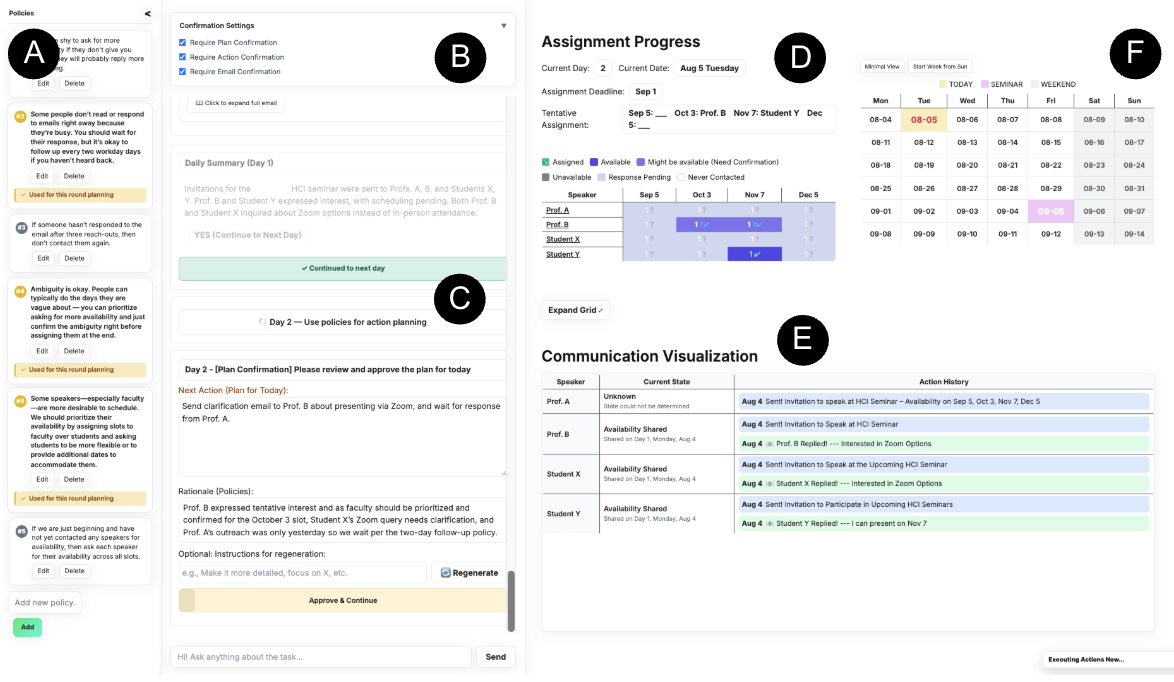Click Might be available legend swatch
Image resolution: width=1174 pixels, height=682 pixels.
click(640, 162)
